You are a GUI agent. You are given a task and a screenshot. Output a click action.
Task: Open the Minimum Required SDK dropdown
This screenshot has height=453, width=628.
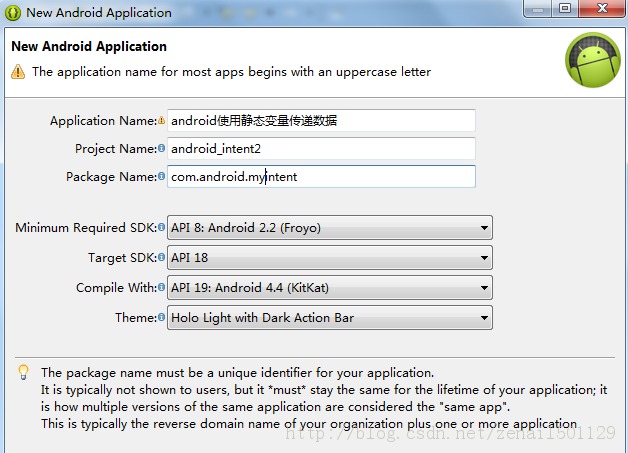pos(330,228)
